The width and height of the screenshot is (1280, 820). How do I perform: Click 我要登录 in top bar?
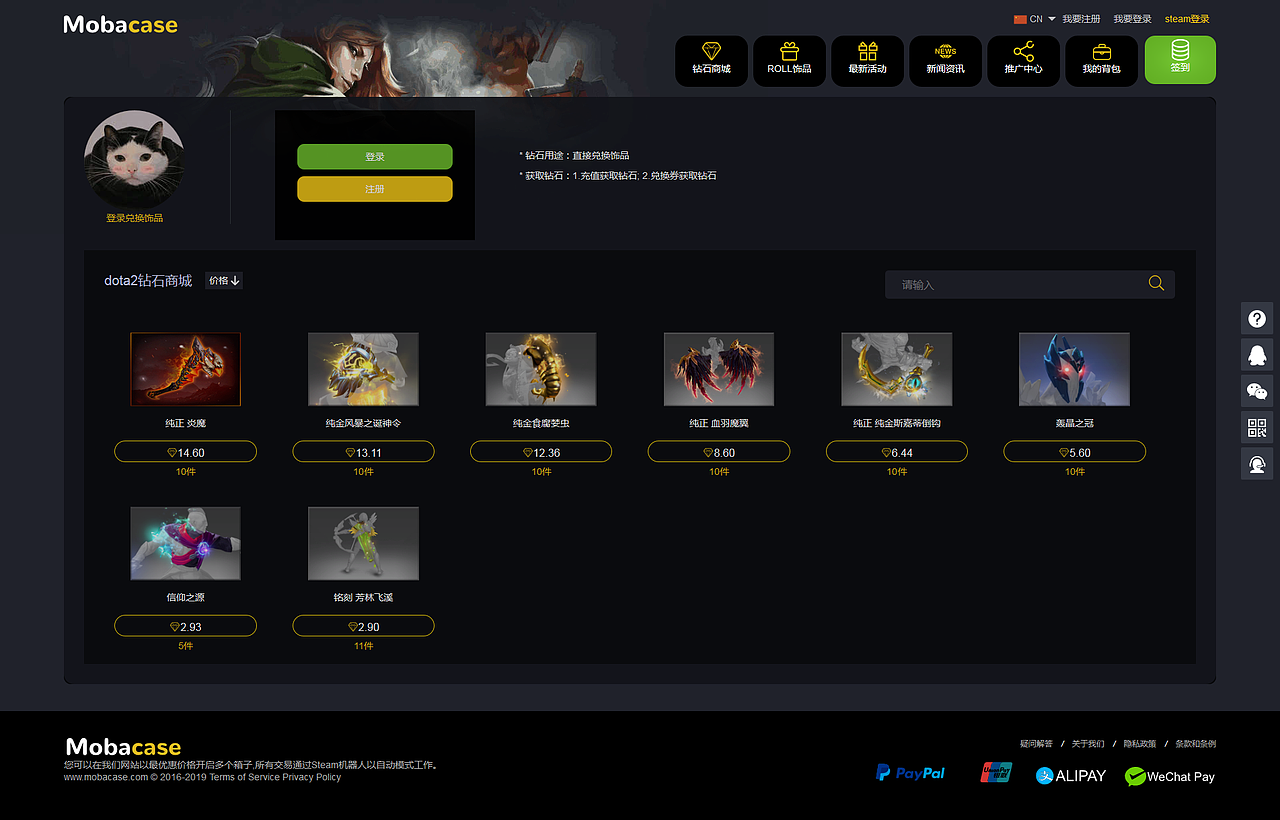1132,19
